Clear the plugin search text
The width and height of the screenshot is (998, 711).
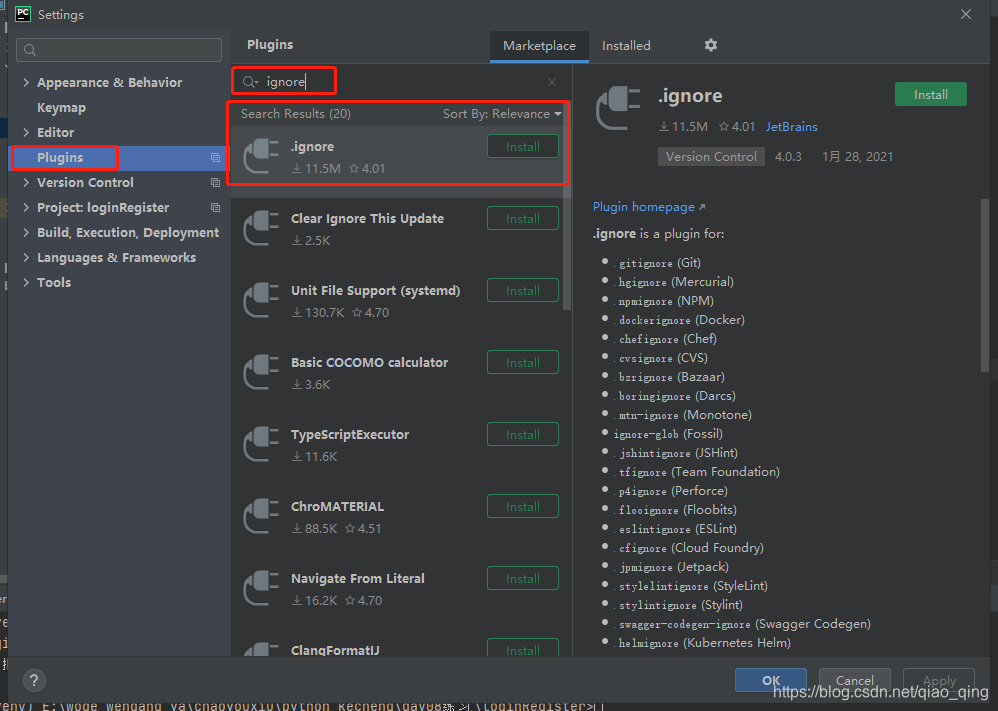552,82
